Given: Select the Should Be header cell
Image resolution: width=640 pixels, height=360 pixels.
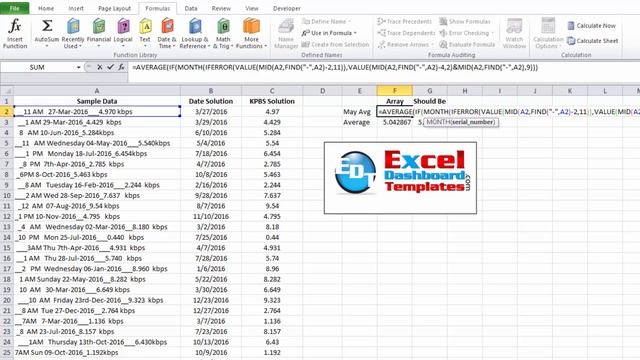Looking at the screenshot, I should 429,101.
